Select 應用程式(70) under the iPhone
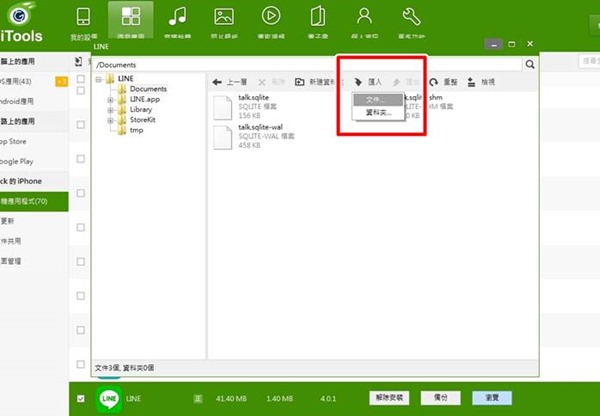Image resolution: width=600 pixels, height=416 pixels. (34, 201)
